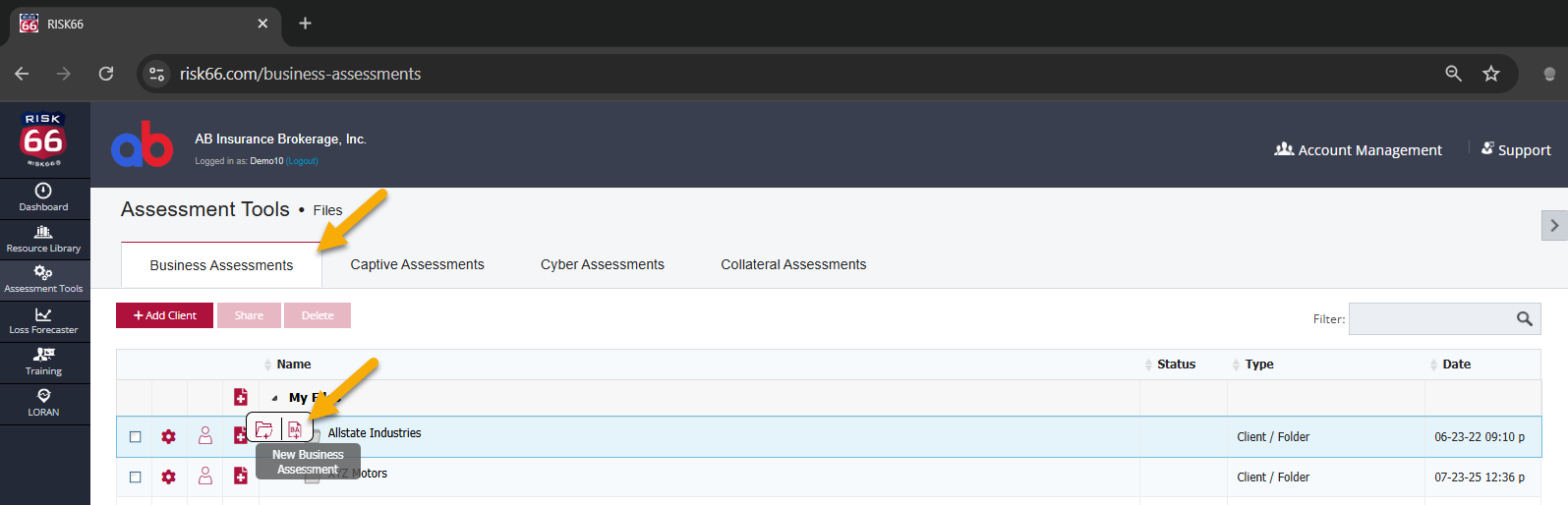The image size is (1568, 505).
Task: Sort the table by Name column
Action: pyautogui.click(x=293, y=365)
